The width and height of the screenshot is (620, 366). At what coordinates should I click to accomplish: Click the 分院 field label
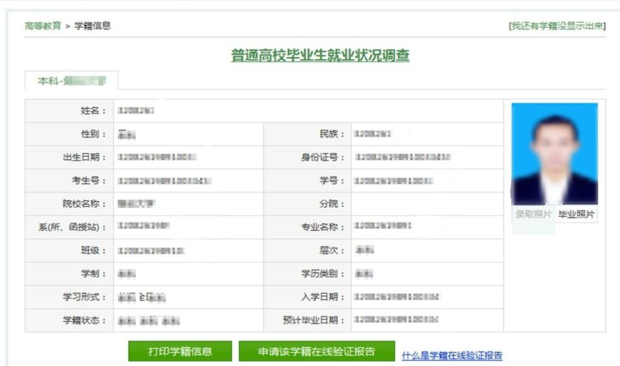click(332, 204)
